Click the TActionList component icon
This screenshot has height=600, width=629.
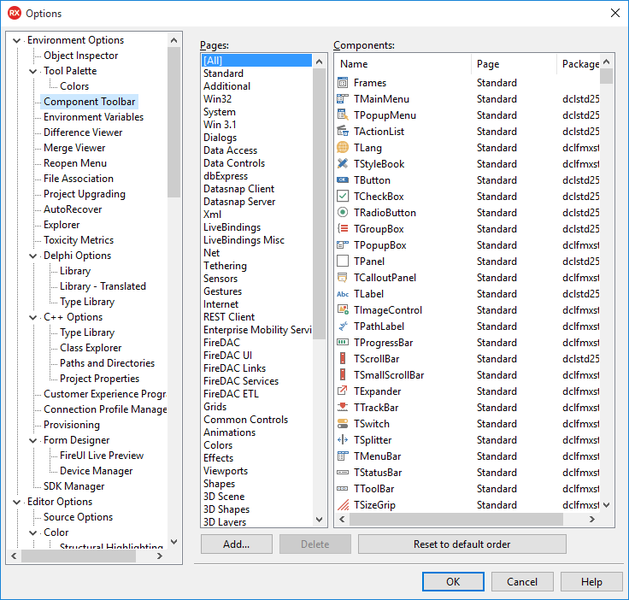click(343, 132)
